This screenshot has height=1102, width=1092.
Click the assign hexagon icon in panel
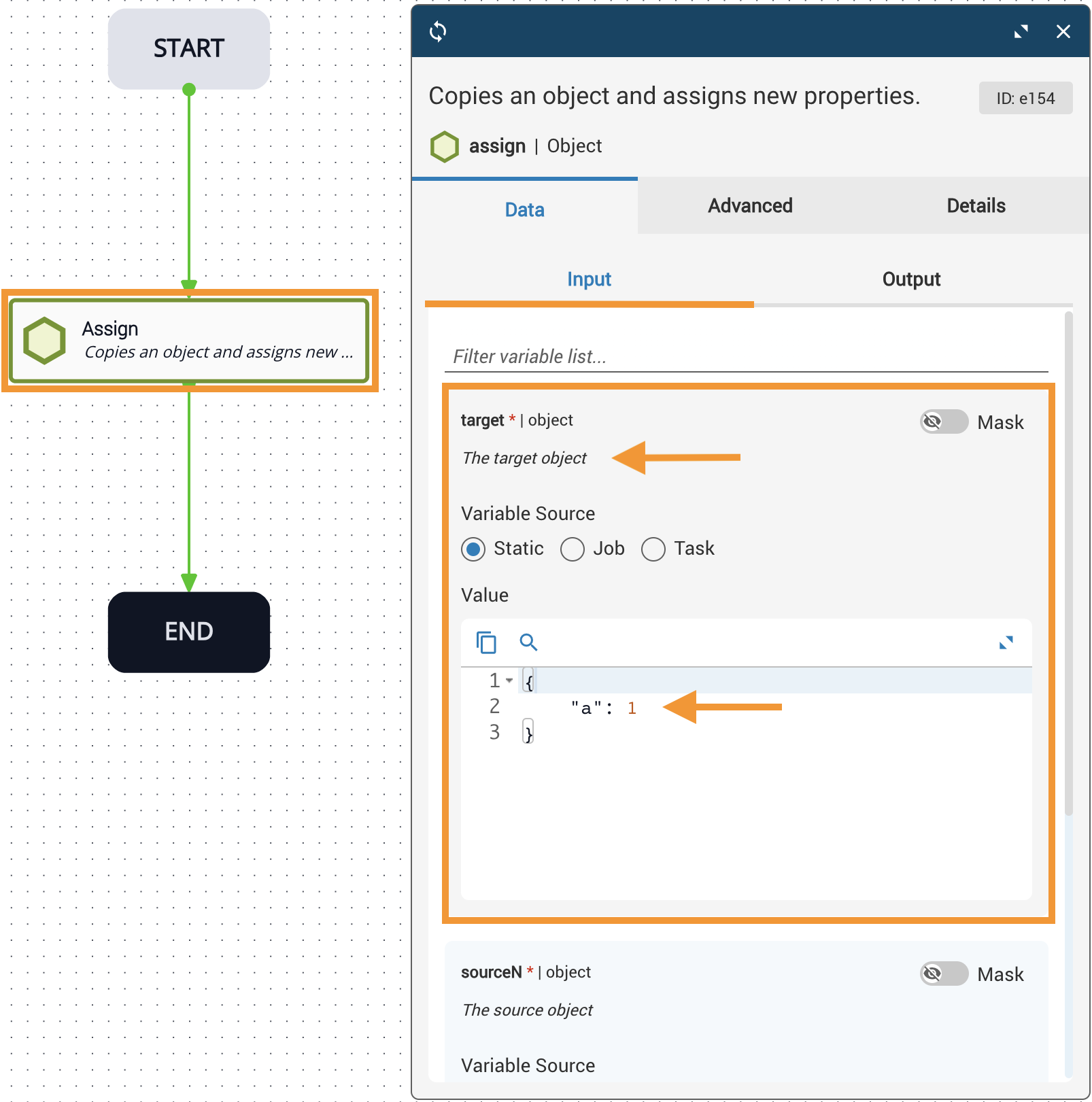tap(445, 147)
